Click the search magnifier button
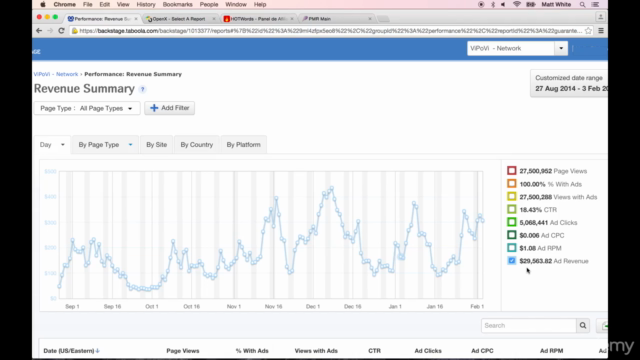Screen dimensions: 640x360 [583, 325]
